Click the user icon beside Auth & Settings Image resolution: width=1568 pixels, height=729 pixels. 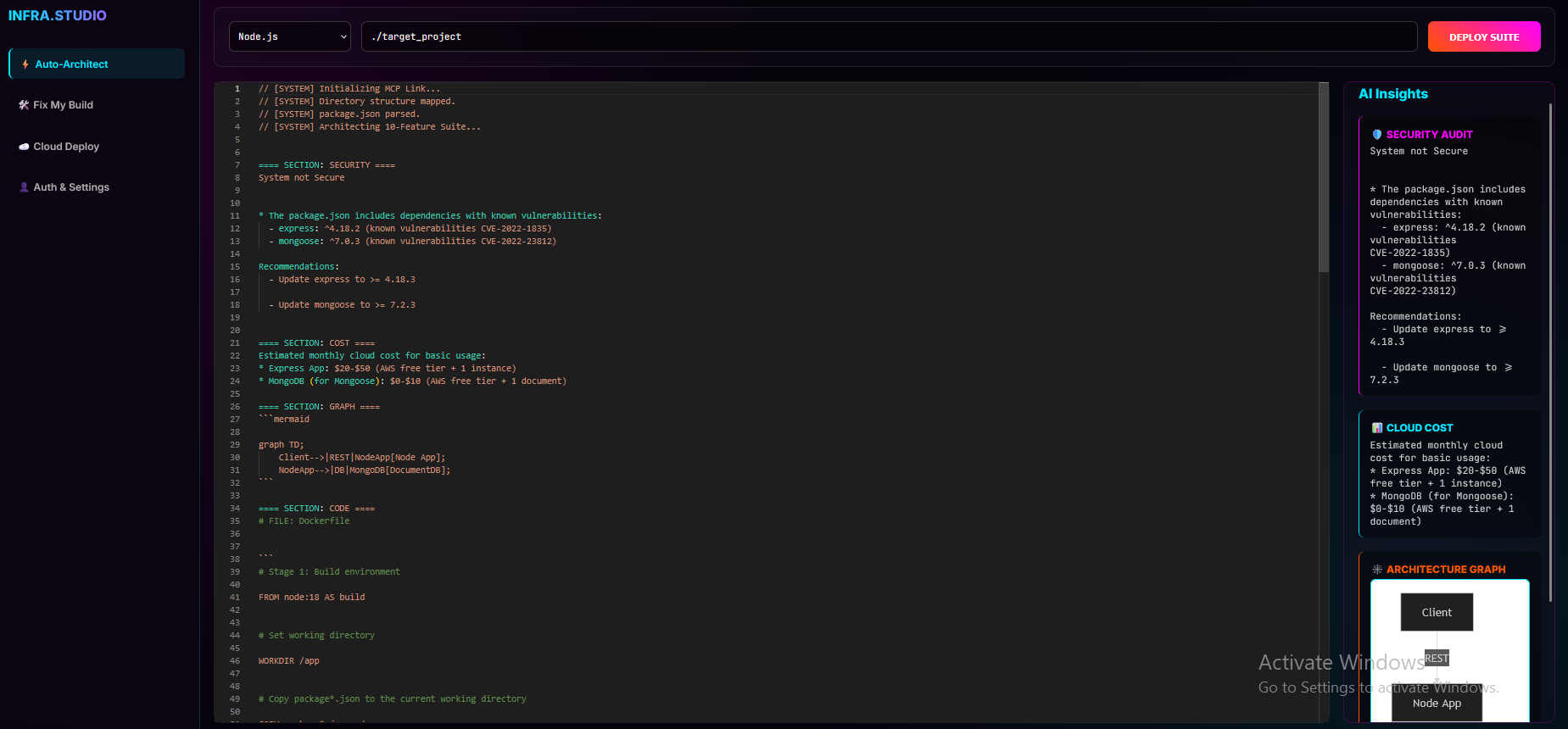(x=24, y=187)
